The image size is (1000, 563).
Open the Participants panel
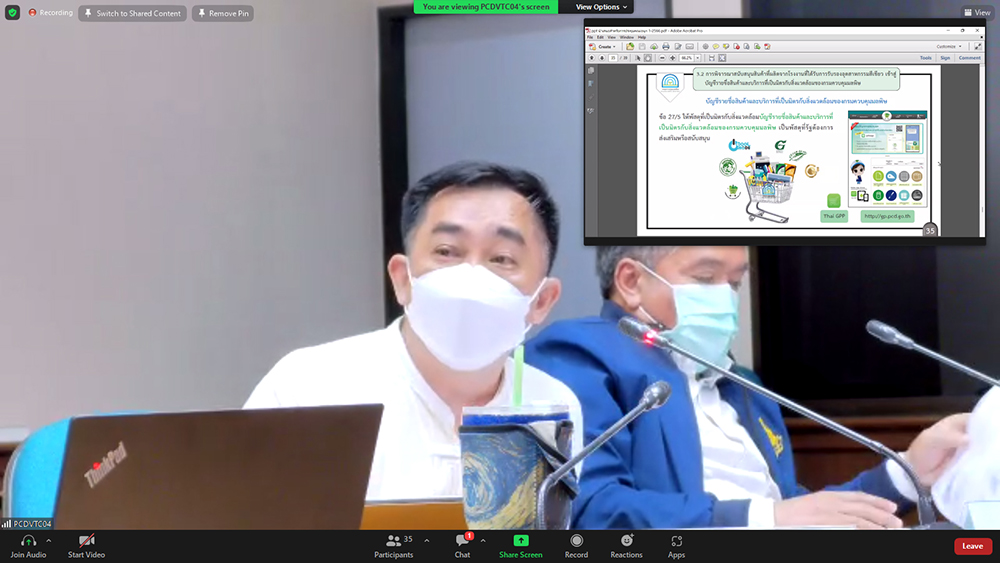point(393,545)
